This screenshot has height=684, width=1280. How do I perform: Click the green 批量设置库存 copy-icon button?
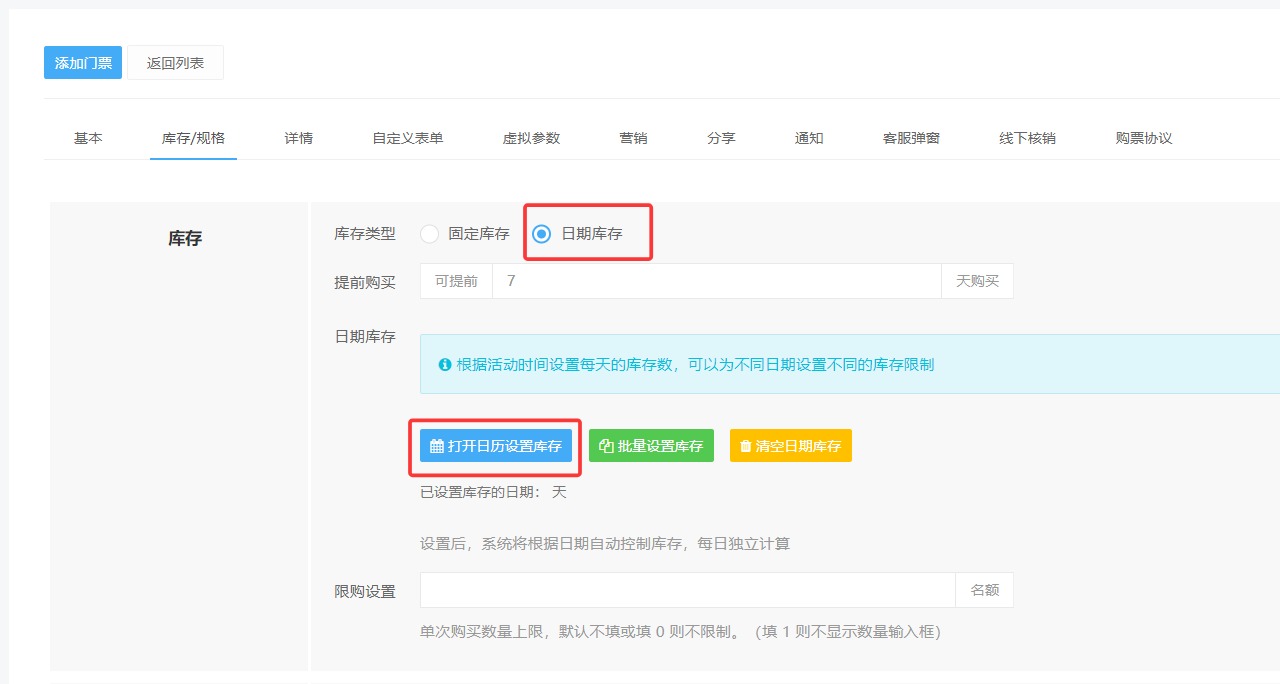pos(651,446)
